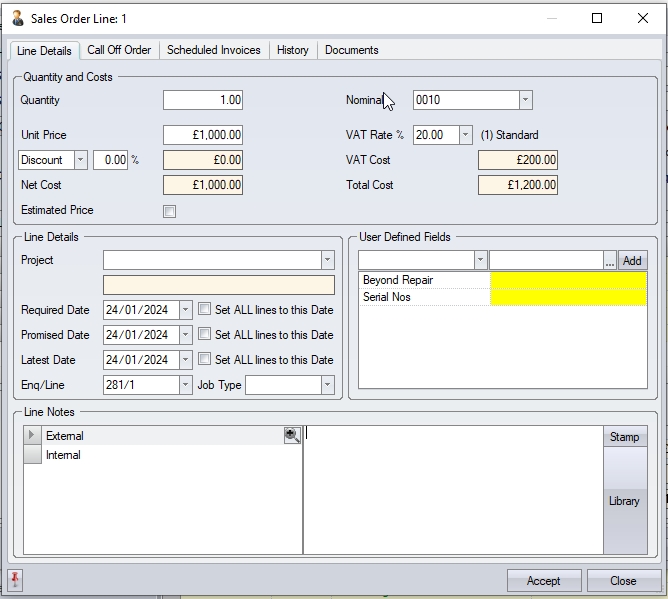The width and height of the screenshot is (668, 599).
Task: Open the Project dropdown list
Action: click(x=327, y=260)
